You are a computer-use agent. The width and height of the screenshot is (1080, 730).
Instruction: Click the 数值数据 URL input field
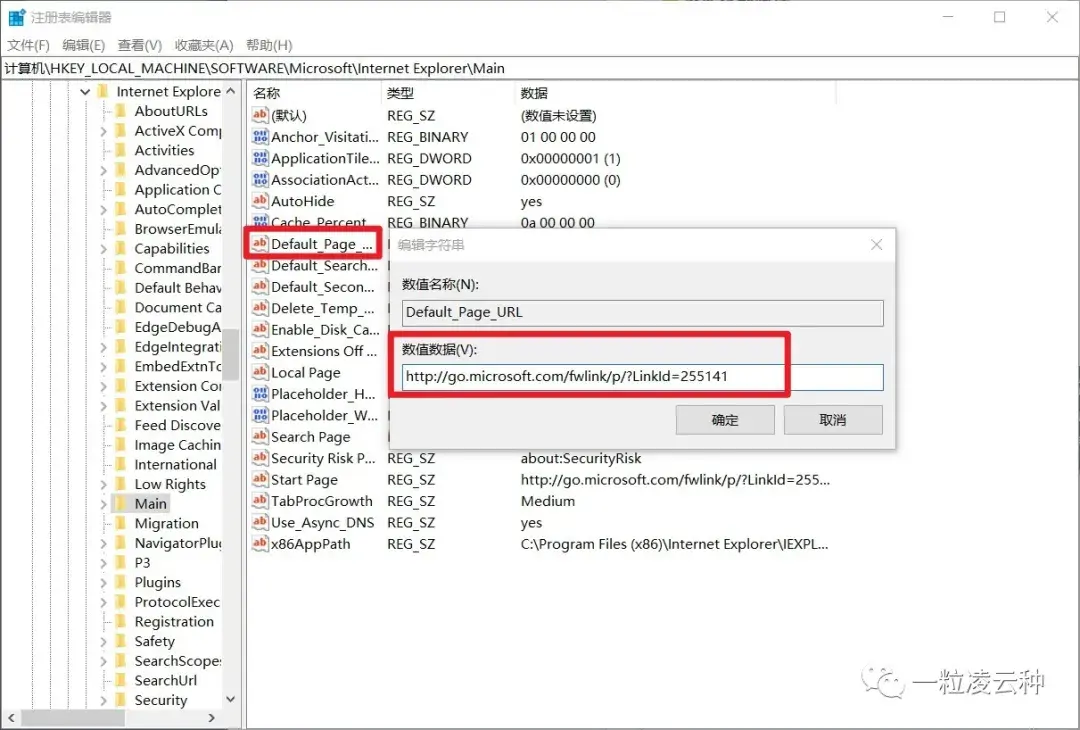pyautogui.click(x=642, y=377)
